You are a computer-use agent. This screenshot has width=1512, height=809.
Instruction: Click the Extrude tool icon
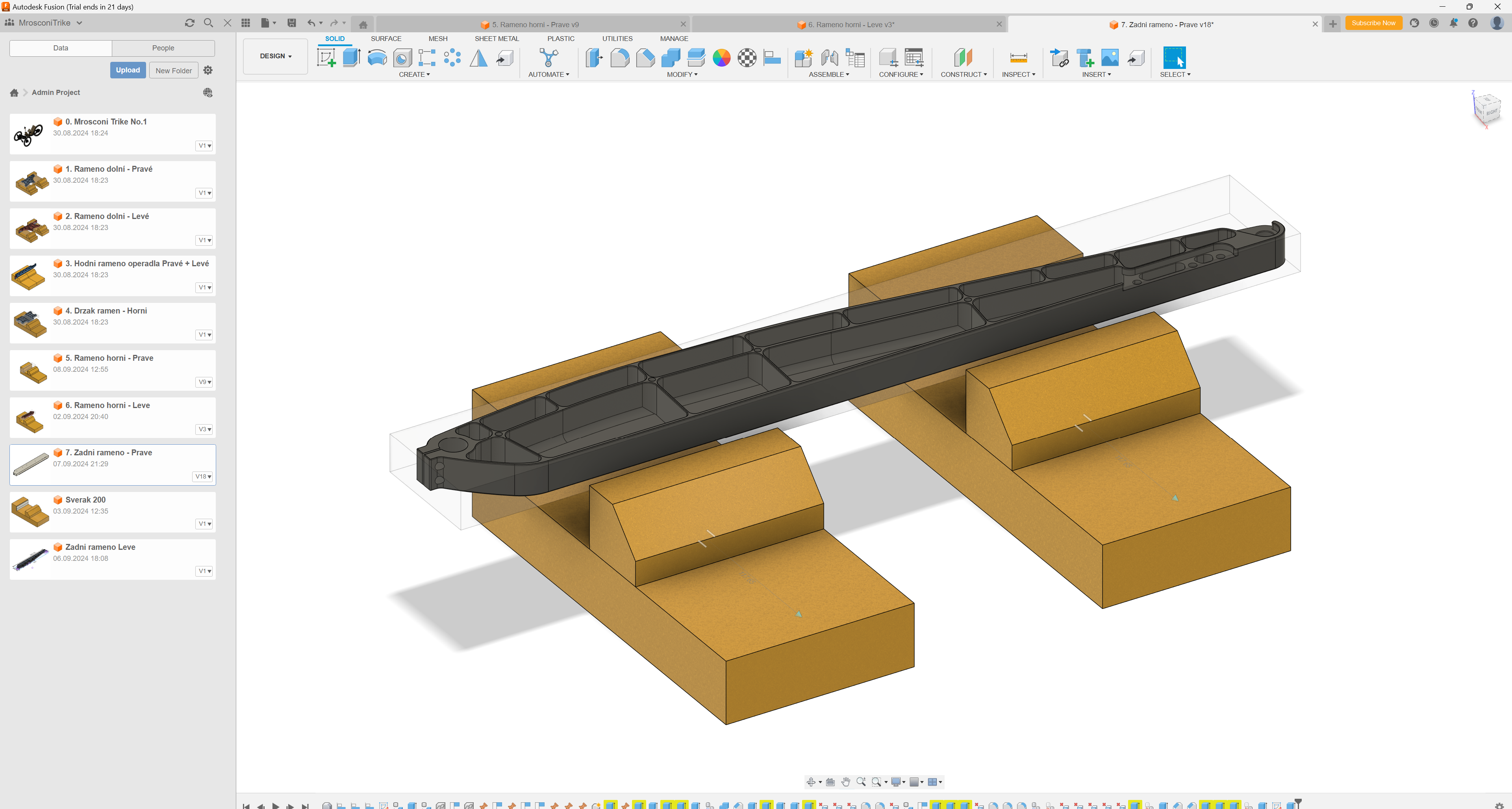point(351,58)
